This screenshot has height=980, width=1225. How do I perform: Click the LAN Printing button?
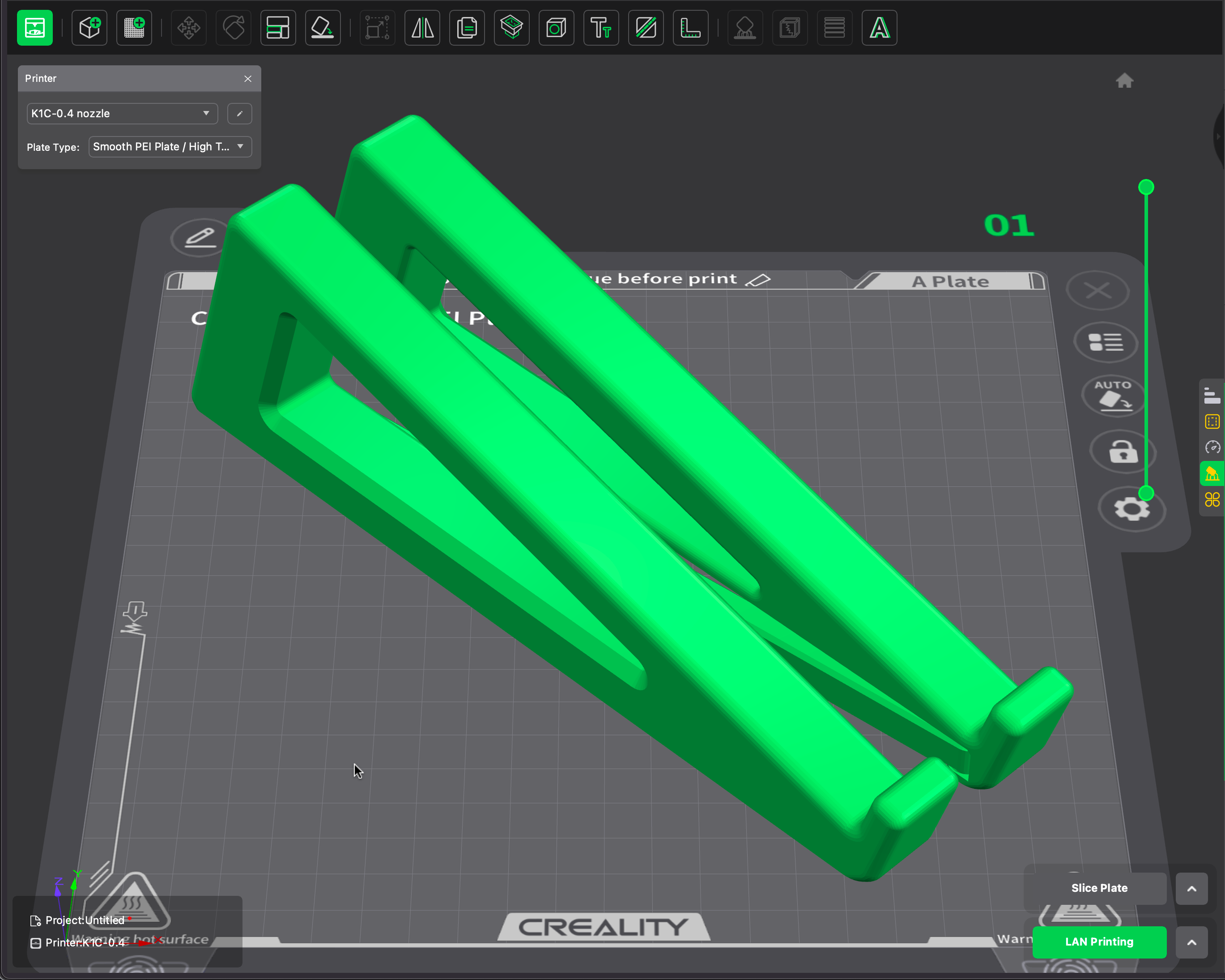click(x=1099, y=942)
